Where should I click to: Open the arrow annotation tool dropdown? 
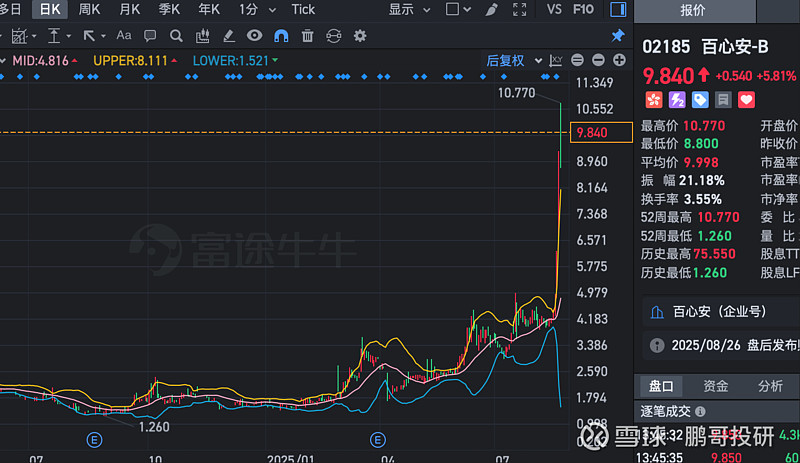click(x=94, y=36)
